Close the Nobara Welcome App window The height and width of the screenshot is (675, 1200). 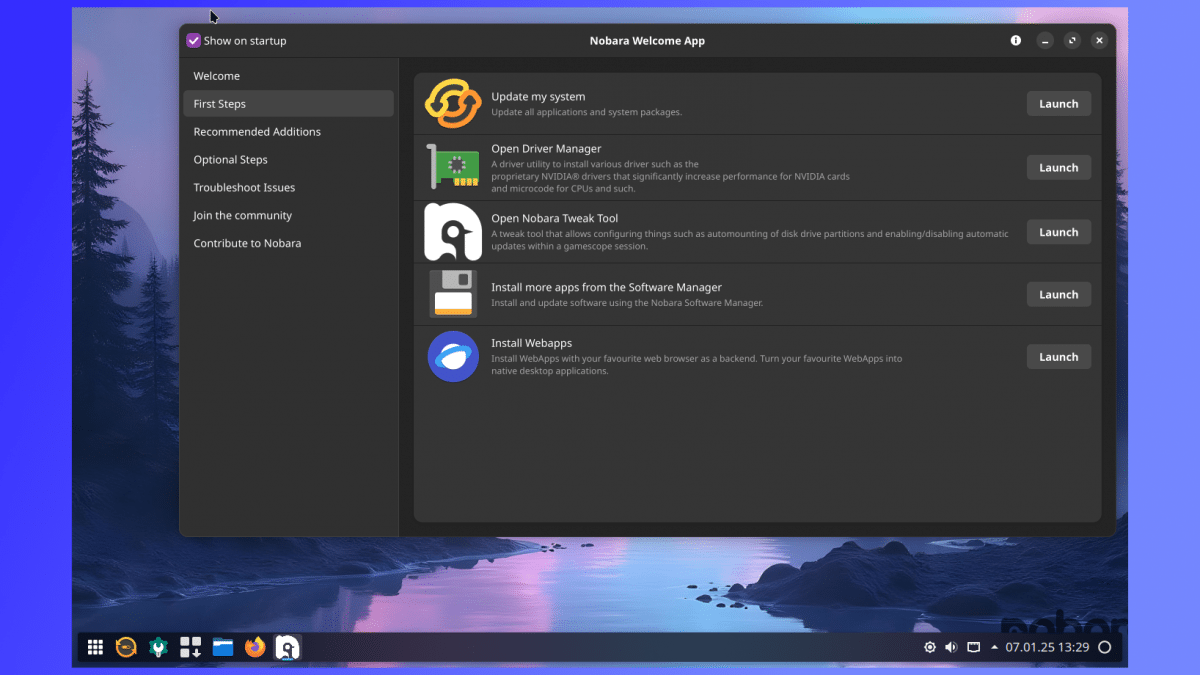(1099, 41)
